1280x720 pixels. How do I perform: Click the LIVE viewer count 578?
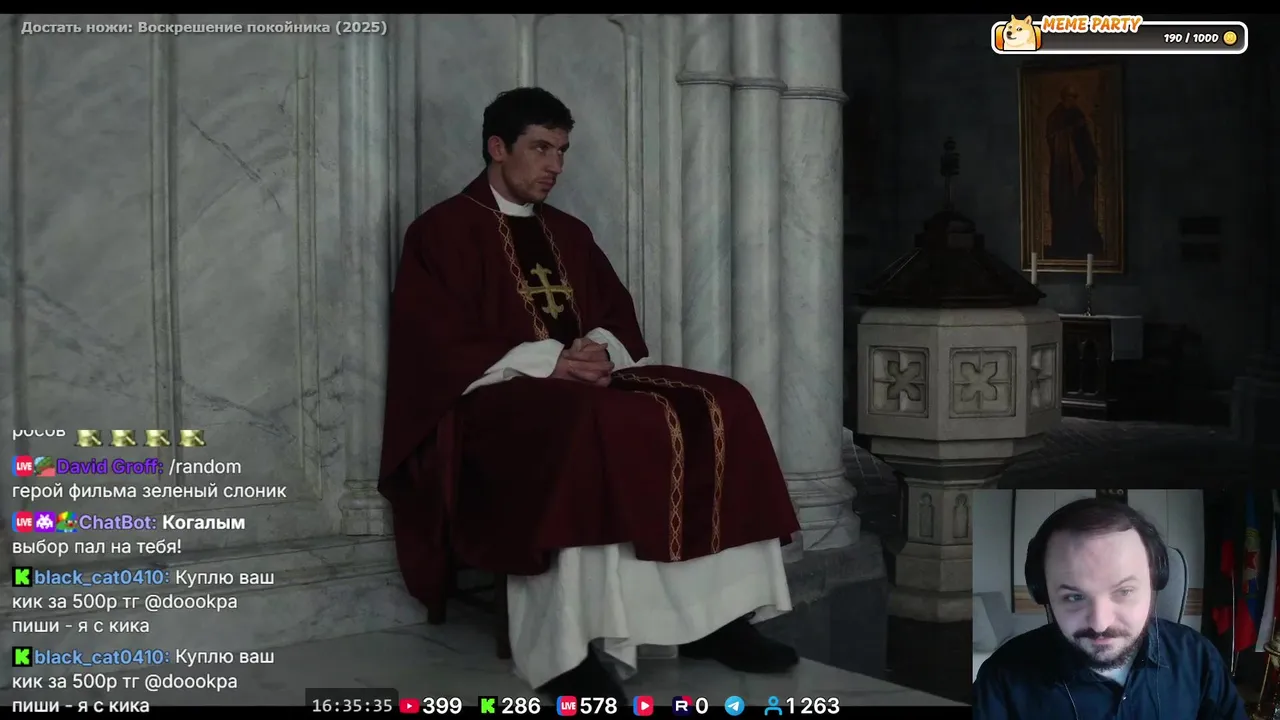[x=599, y=706]
